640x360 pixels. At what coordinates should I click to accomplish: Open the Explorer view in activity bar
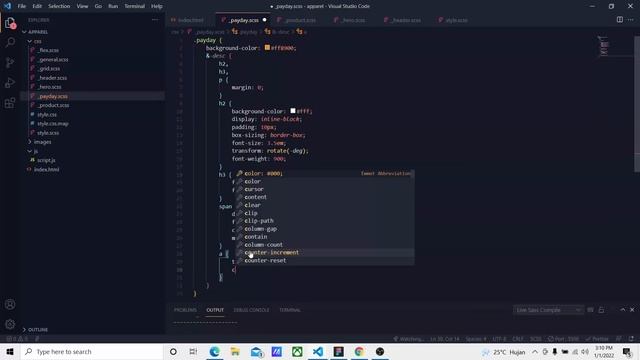(x=10, y=23)
